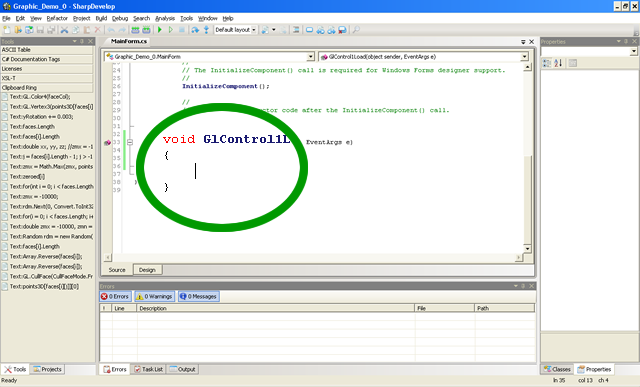Expand the C# Documentation Tags category

click(x=47, y=59)
